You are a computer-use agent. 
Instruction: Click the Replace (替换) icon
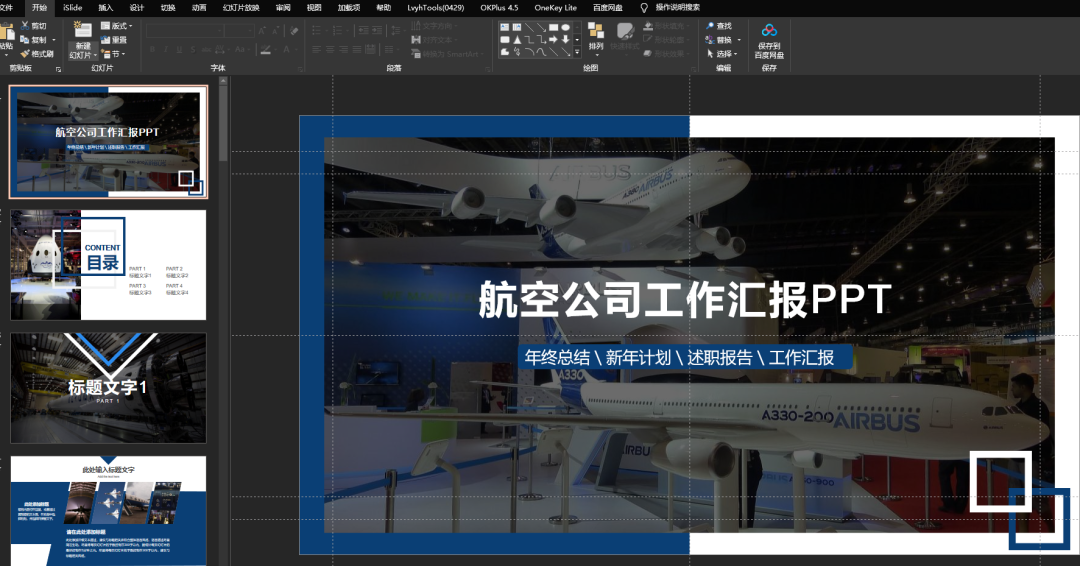[710, 40]
